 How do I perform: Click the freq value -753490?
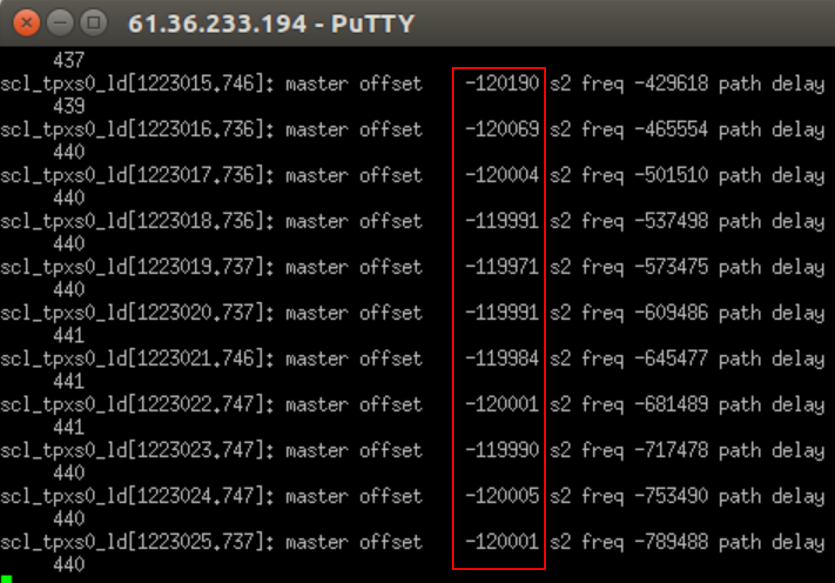coord(672,496)
